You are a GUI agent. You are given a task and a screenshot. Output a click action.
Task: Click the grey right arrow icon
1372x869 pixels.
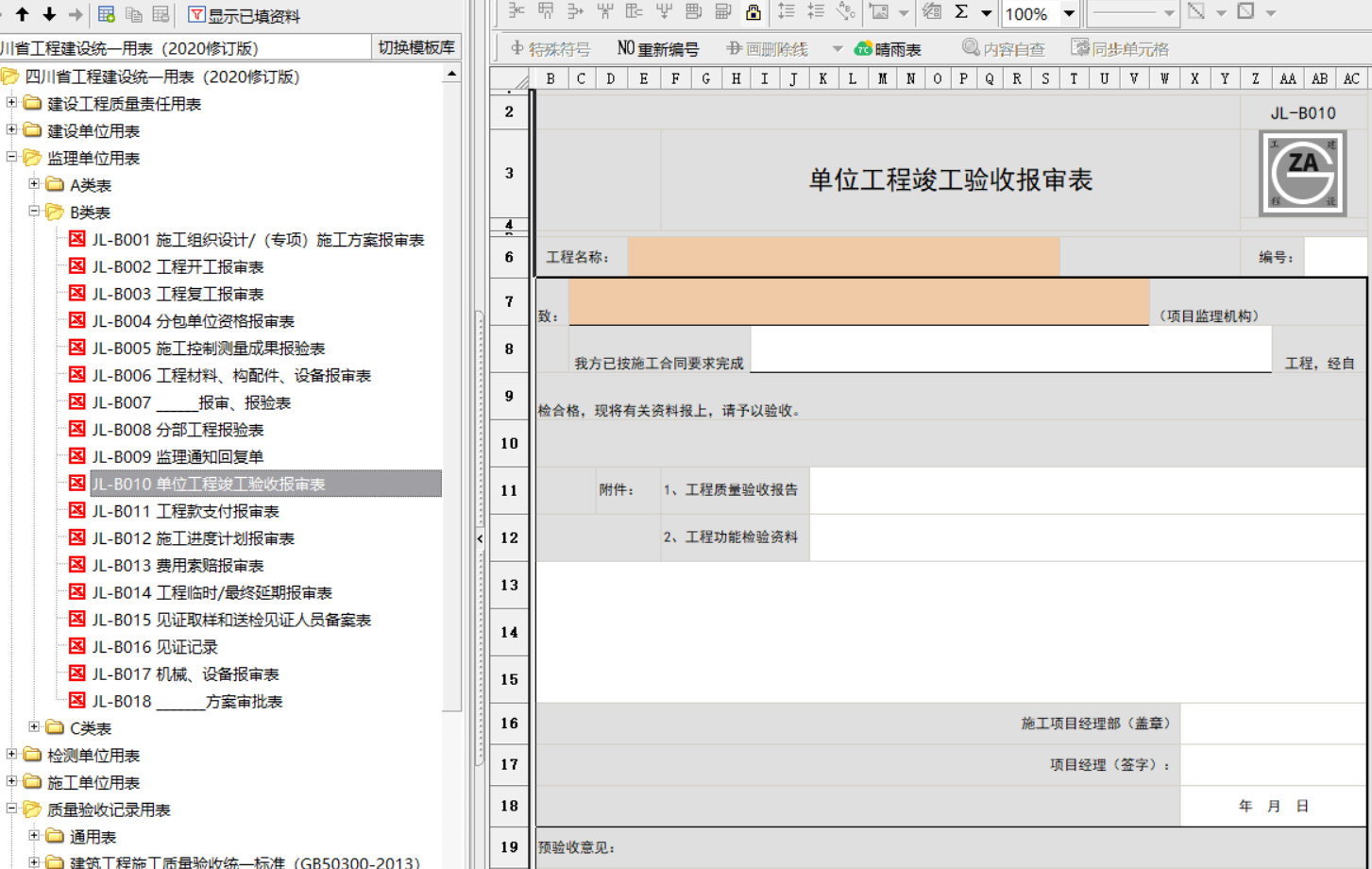76,14
